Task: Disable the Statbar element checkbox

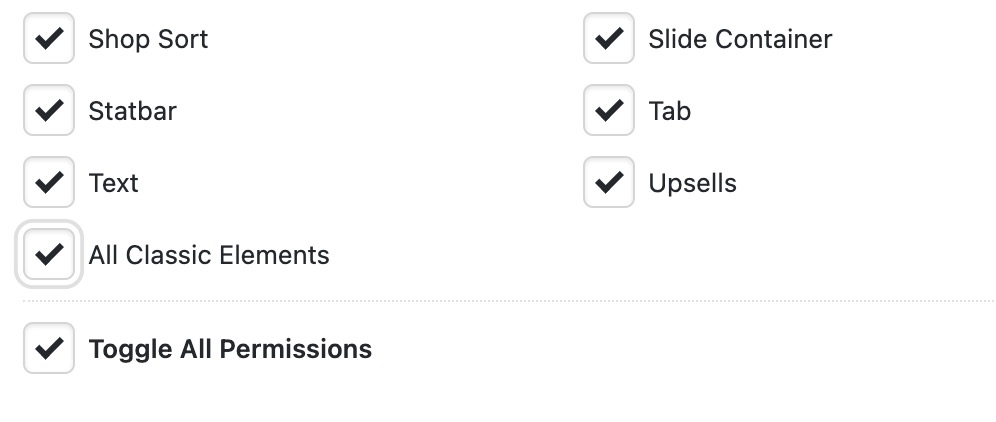Action: [x=49, y=111]
